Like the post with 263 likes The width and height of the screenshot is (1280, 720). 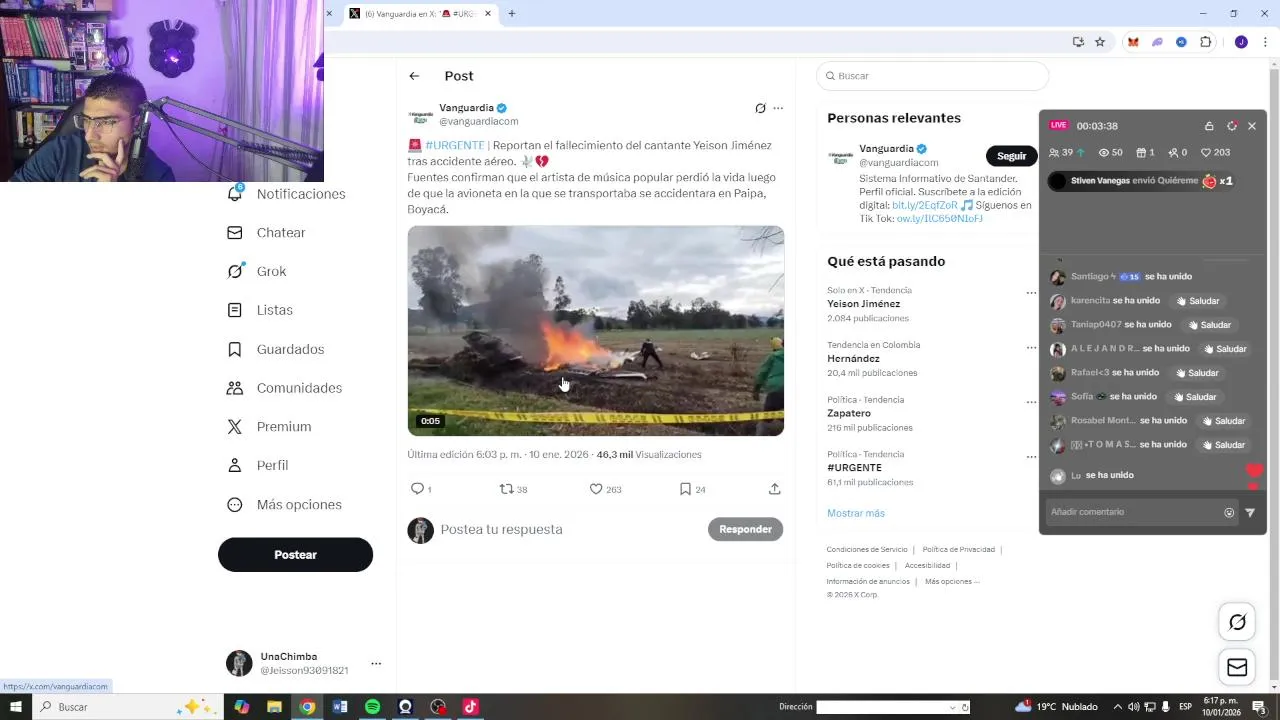pyautogui.click(x=596, y=489)
